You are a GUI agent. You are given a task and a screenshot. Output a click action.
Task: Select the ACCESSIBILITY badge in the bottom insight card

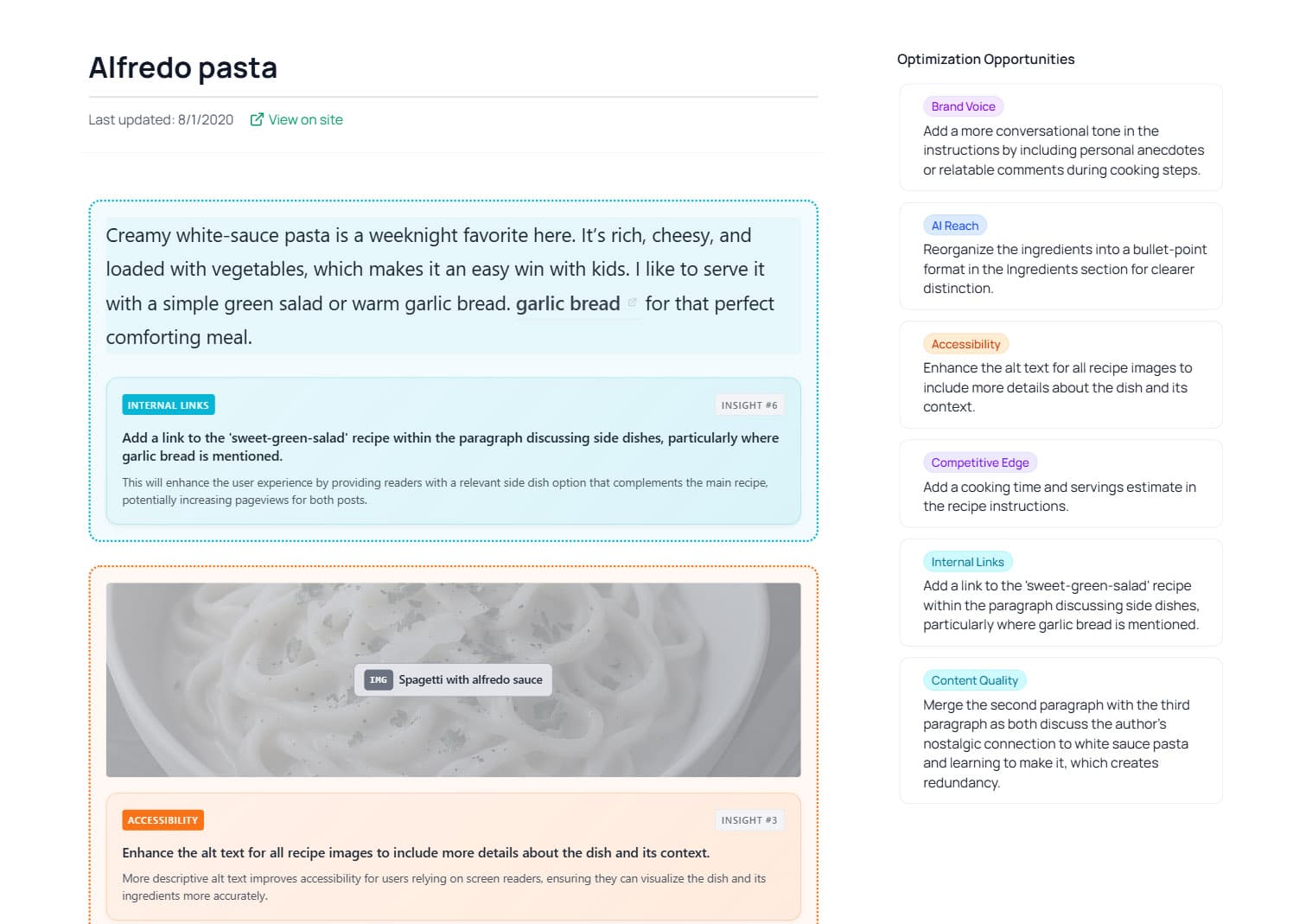coord(162,819)
